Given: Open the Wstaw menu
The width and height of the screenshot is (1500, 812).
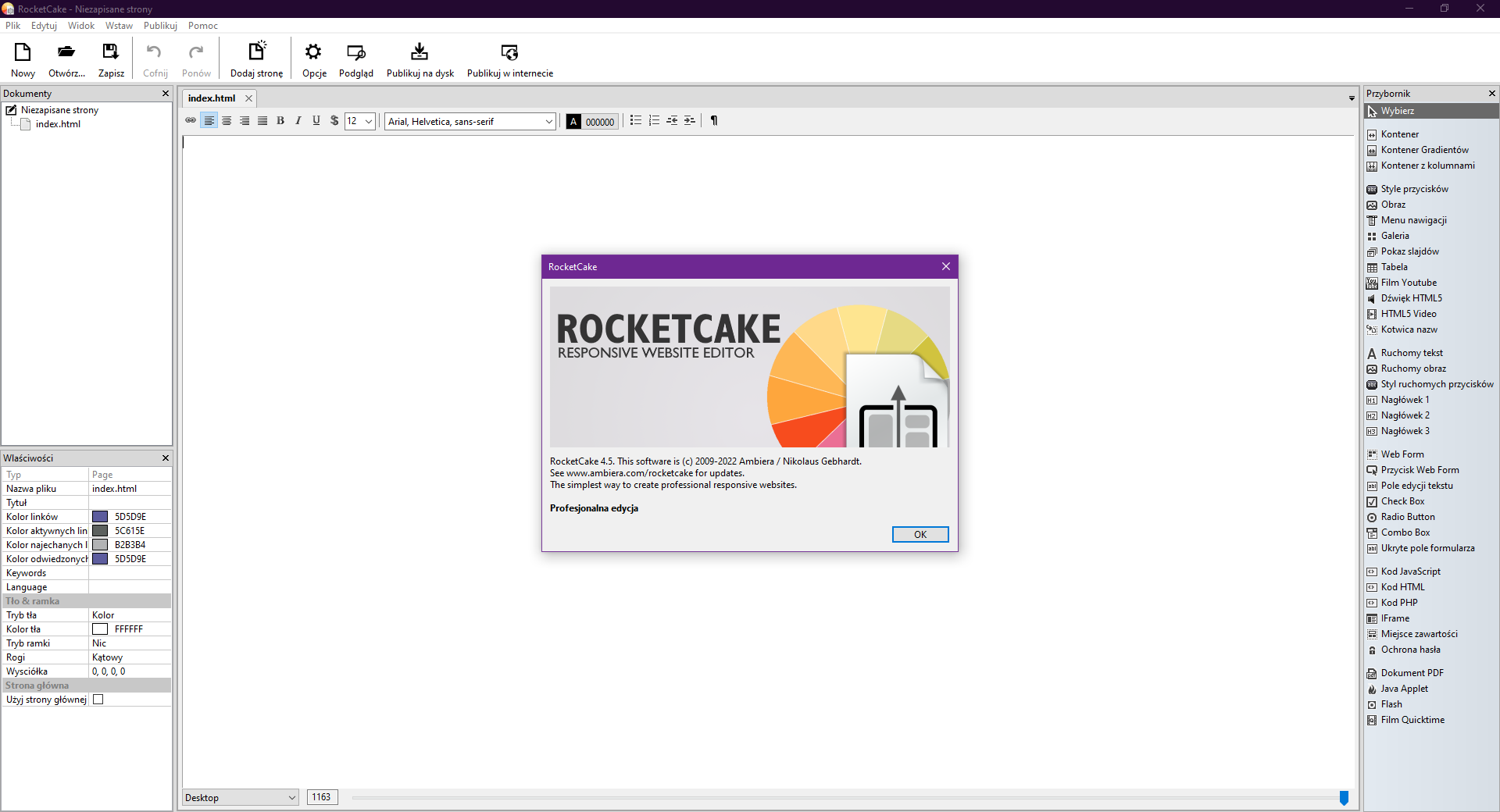Looking at the screenshot, I should [x=119, y=26].
